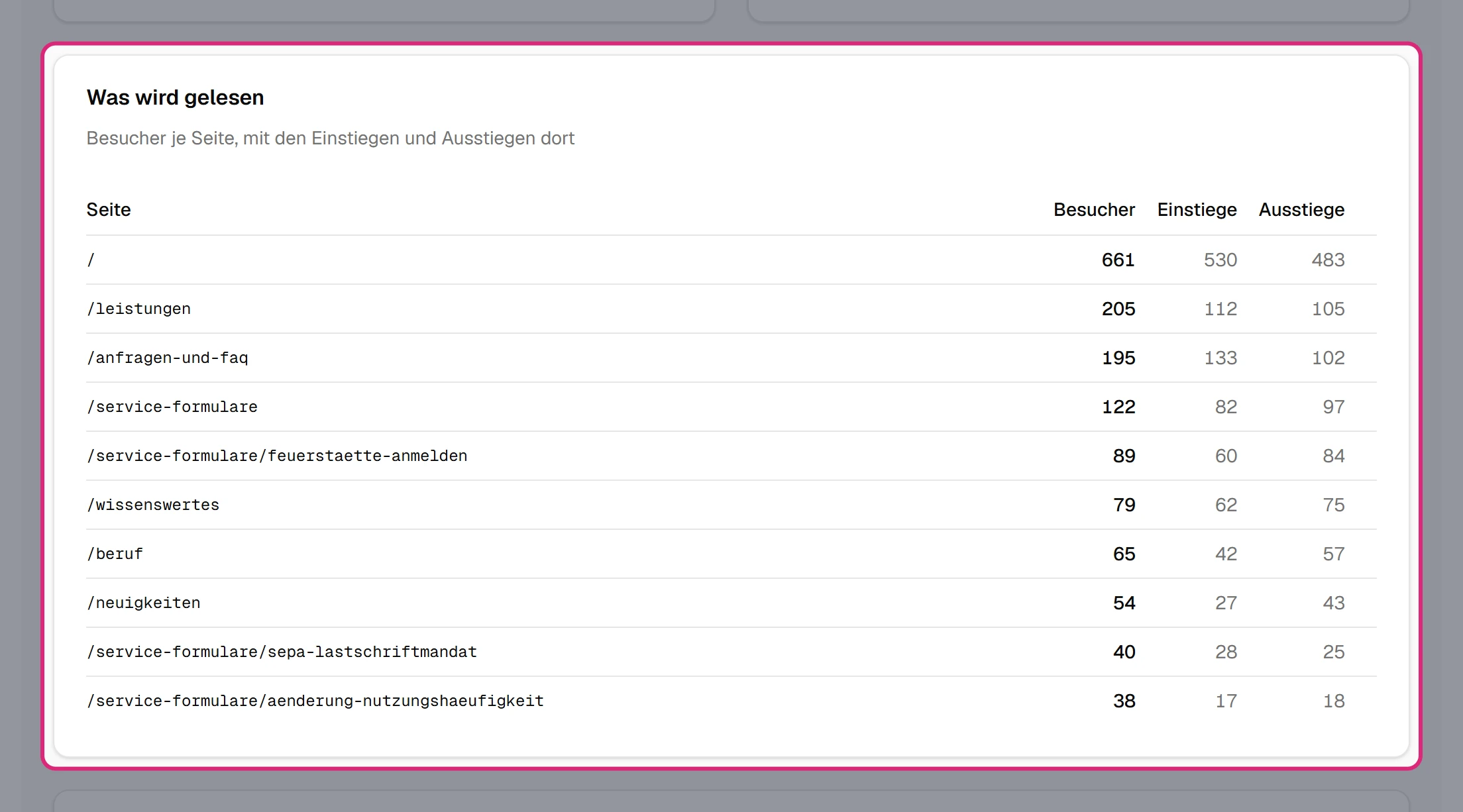Click visitor count 661
The height and width of the screenshot is (812, 1463).
click(1118, 260)
